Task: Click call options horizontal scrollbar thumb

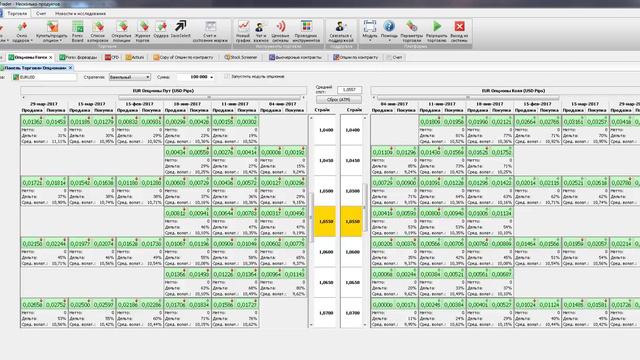Action: [x=468, y=98]
